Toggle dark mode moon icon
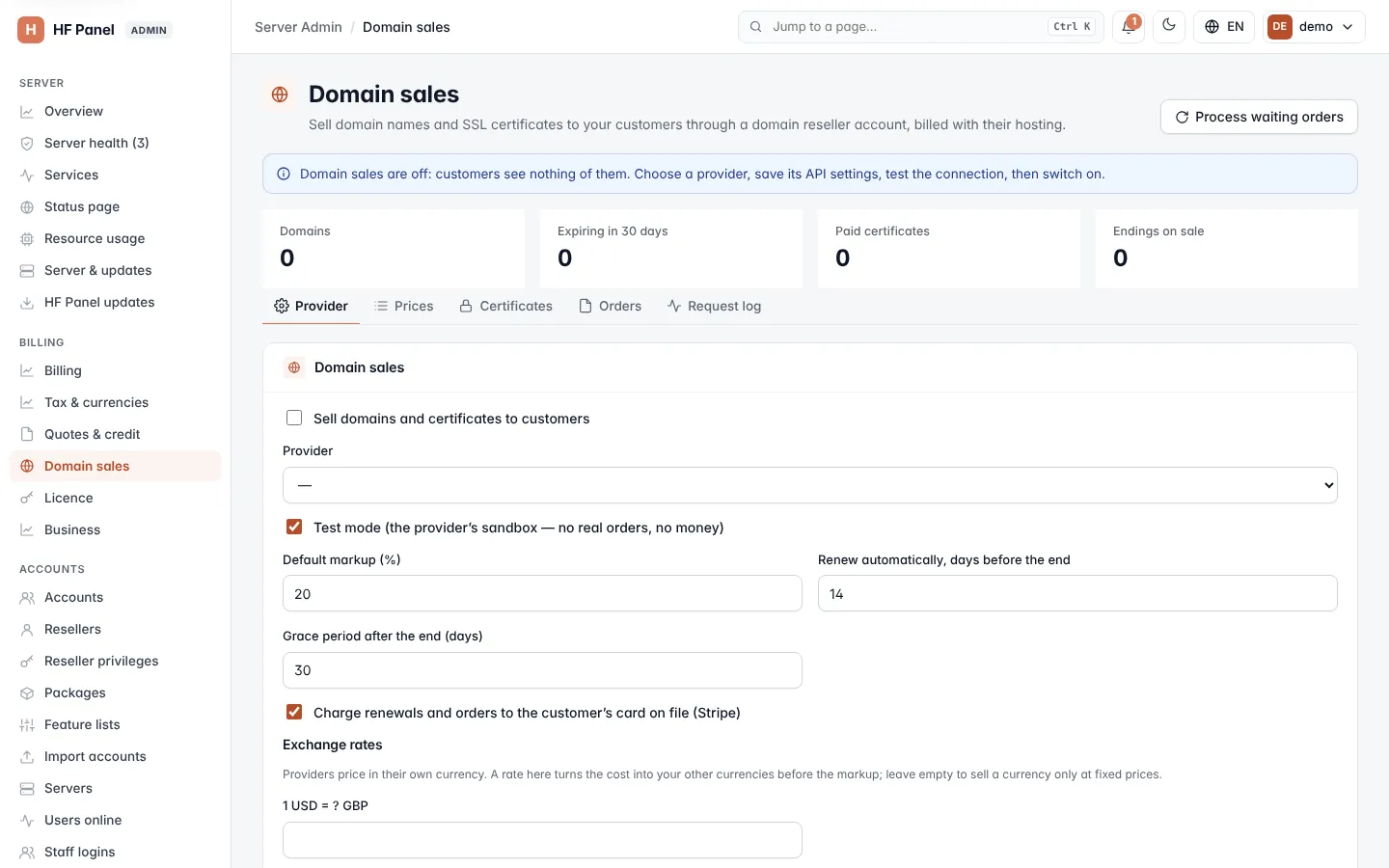 (1169, 26)
